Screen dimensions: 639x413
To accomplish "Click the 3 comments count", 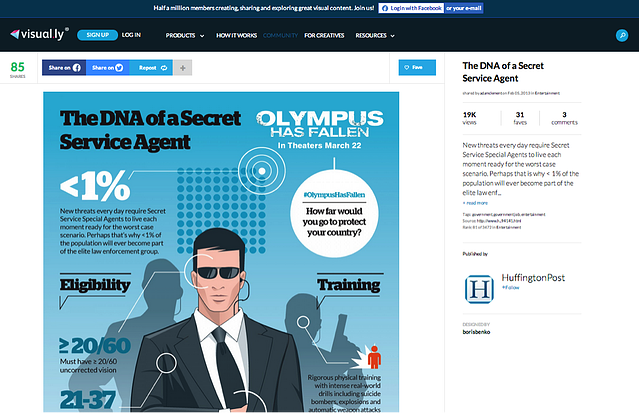I will tap(564, 118).
